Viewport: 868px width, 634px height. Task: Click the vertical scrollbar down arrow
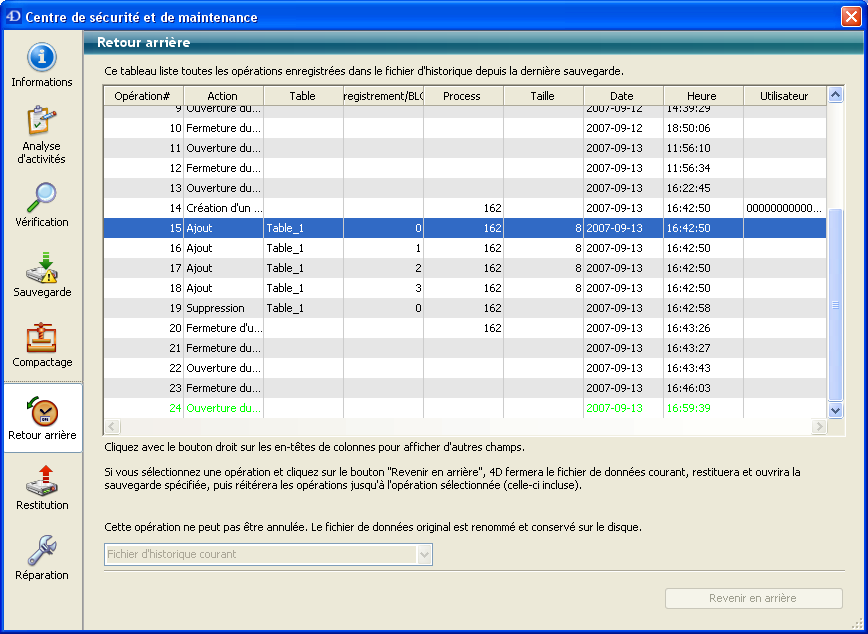pos(835,410)
